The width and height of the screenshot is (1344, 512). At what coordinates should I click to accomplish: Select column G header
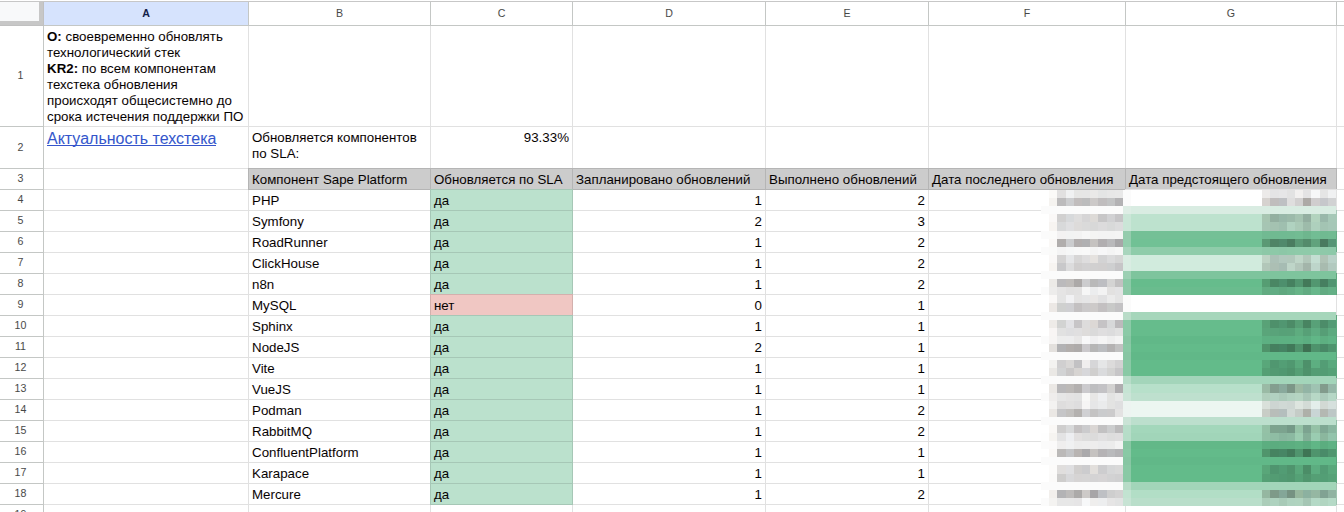coord(1231,13)
